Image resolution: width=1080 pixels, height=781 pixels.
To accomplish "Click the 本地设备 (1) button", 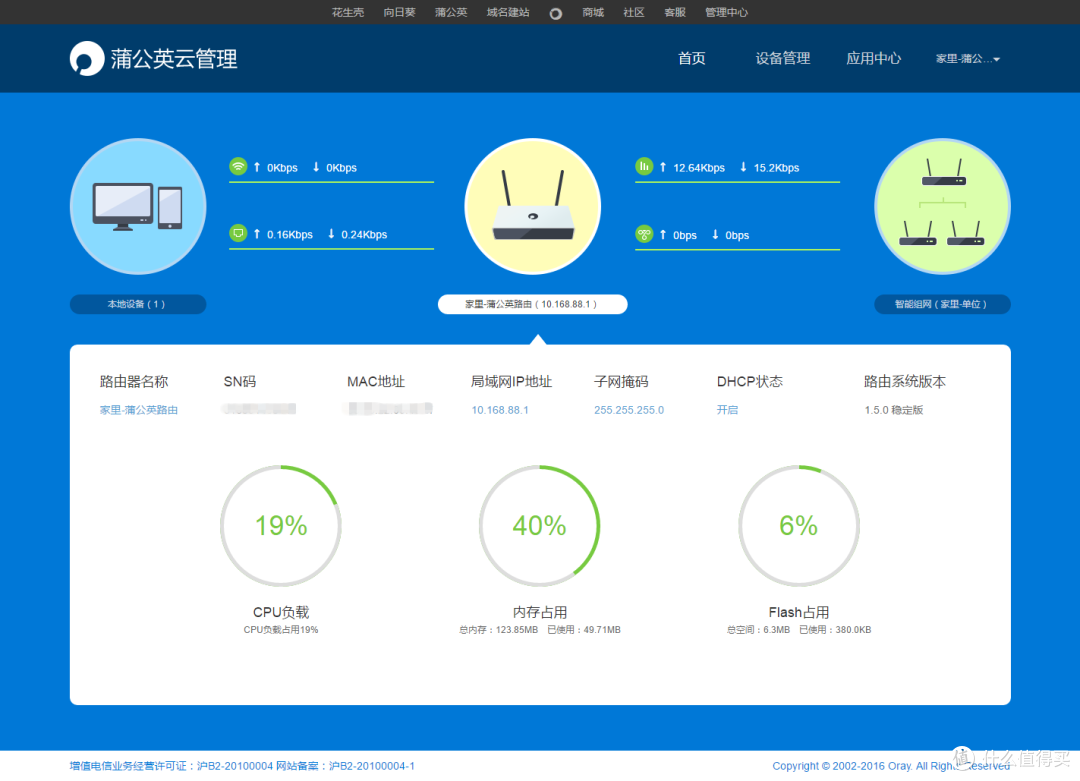I will point(138,304).
